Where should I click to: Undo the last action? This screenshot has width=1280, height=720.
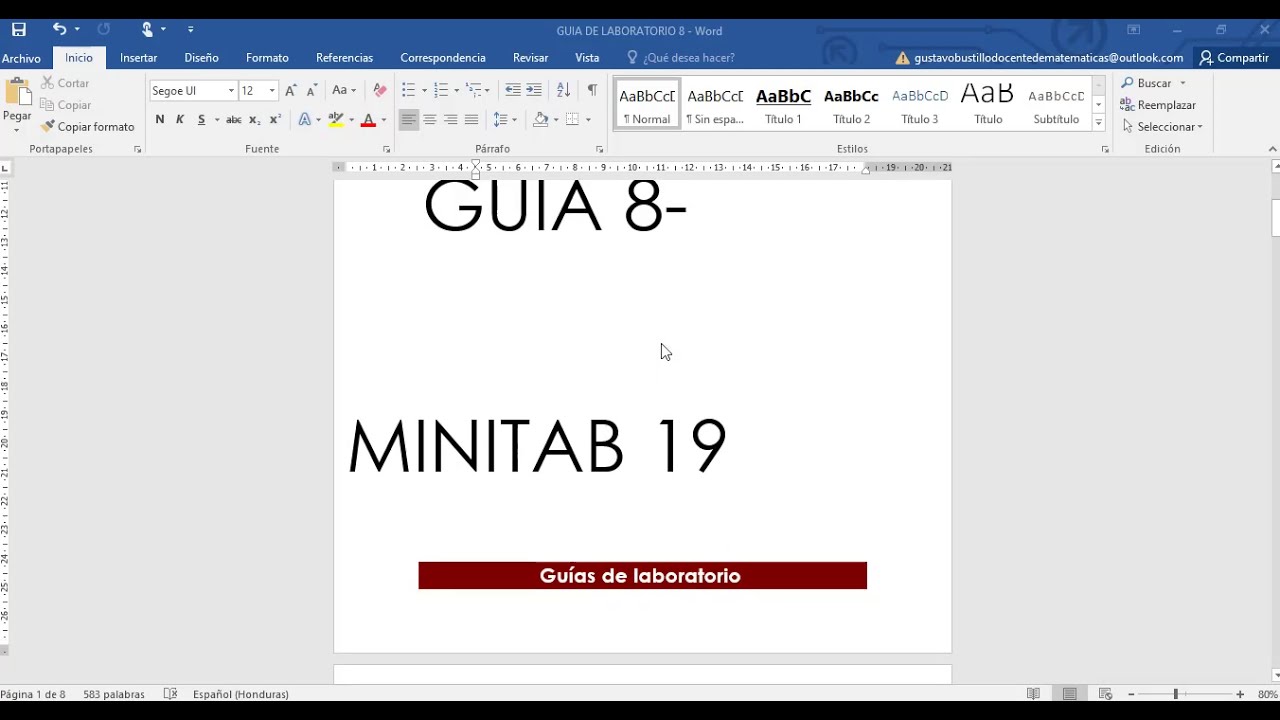pos(59,30)
